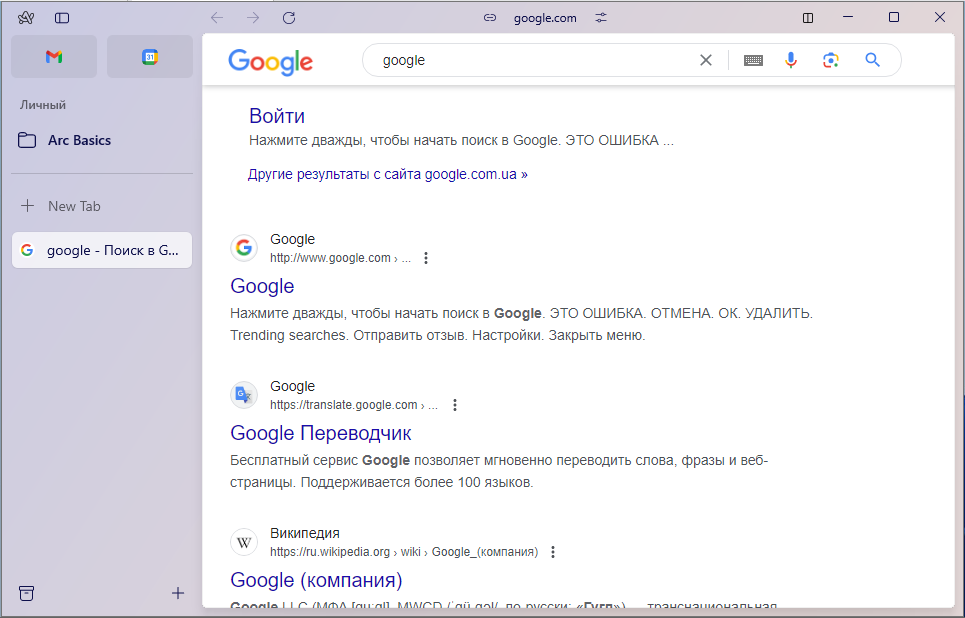Clear the search box with the X

(x=706, y=60)
